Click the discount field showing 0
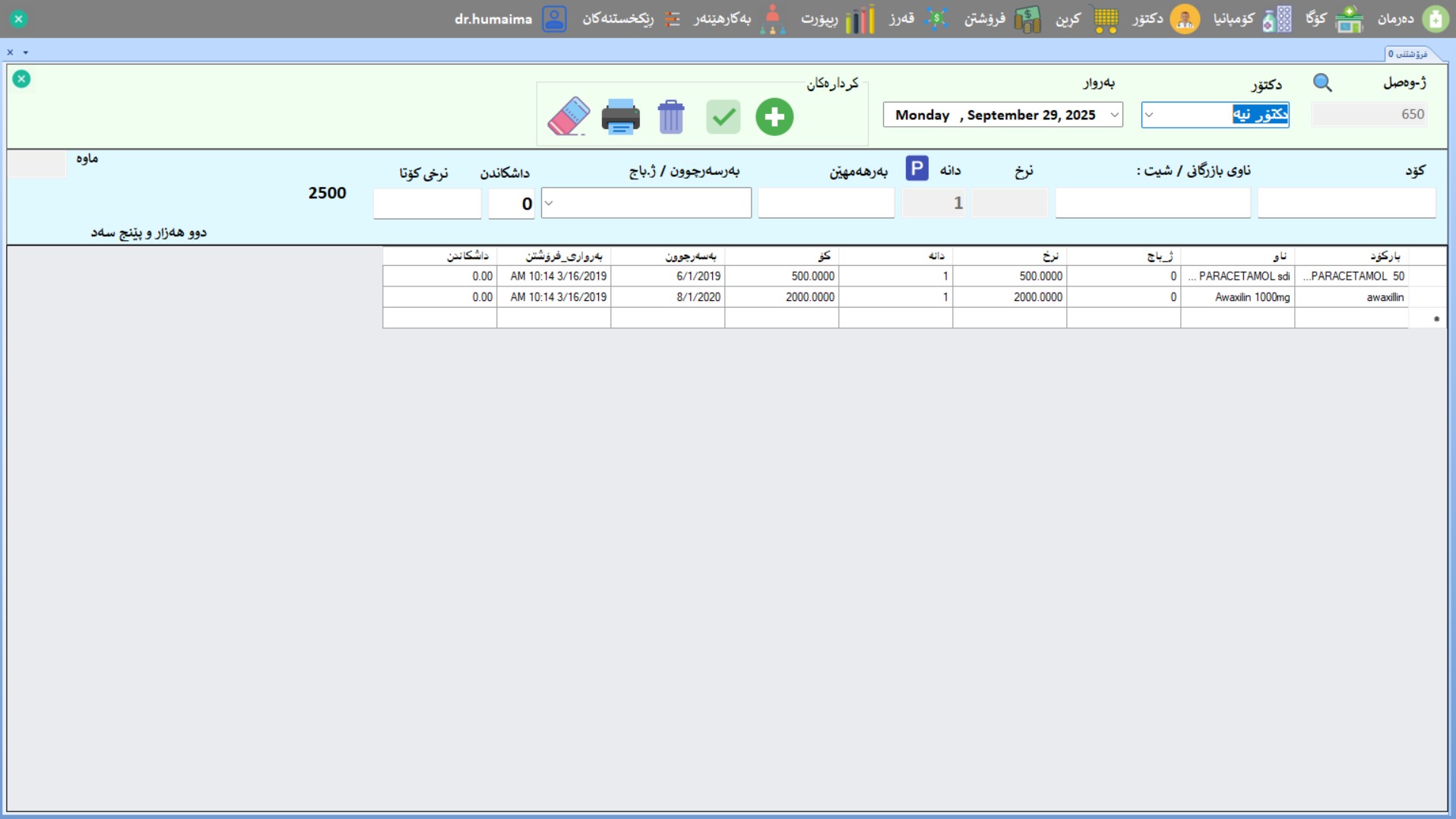The height and width of the screenshot is (819, 1456). pos(511,204)
